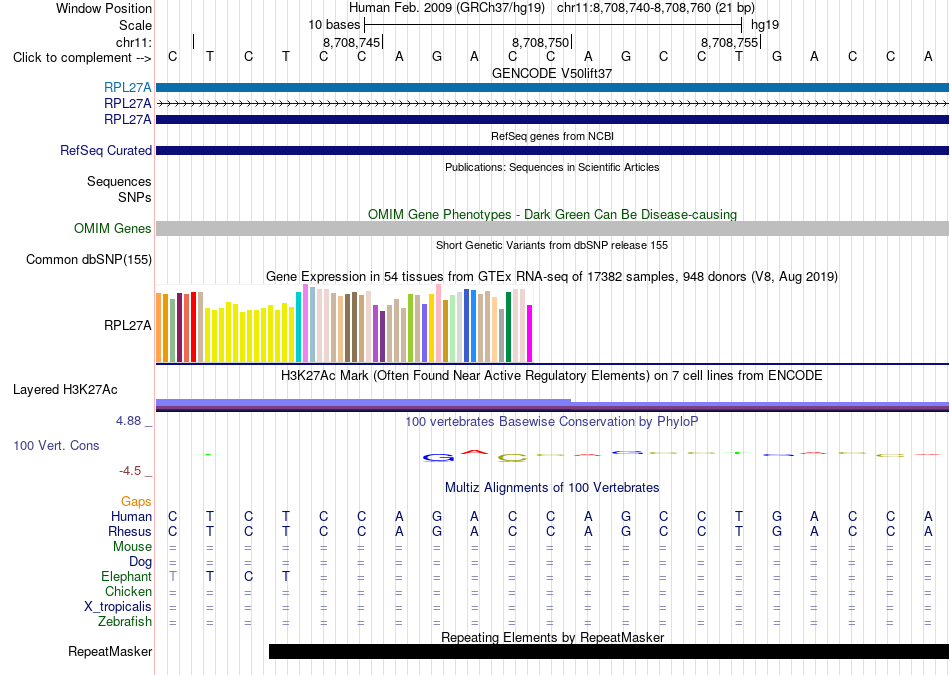
Task: Open 'Publications: Sequences in Scientific Articles' title
Action: click(x=552, y=167)
